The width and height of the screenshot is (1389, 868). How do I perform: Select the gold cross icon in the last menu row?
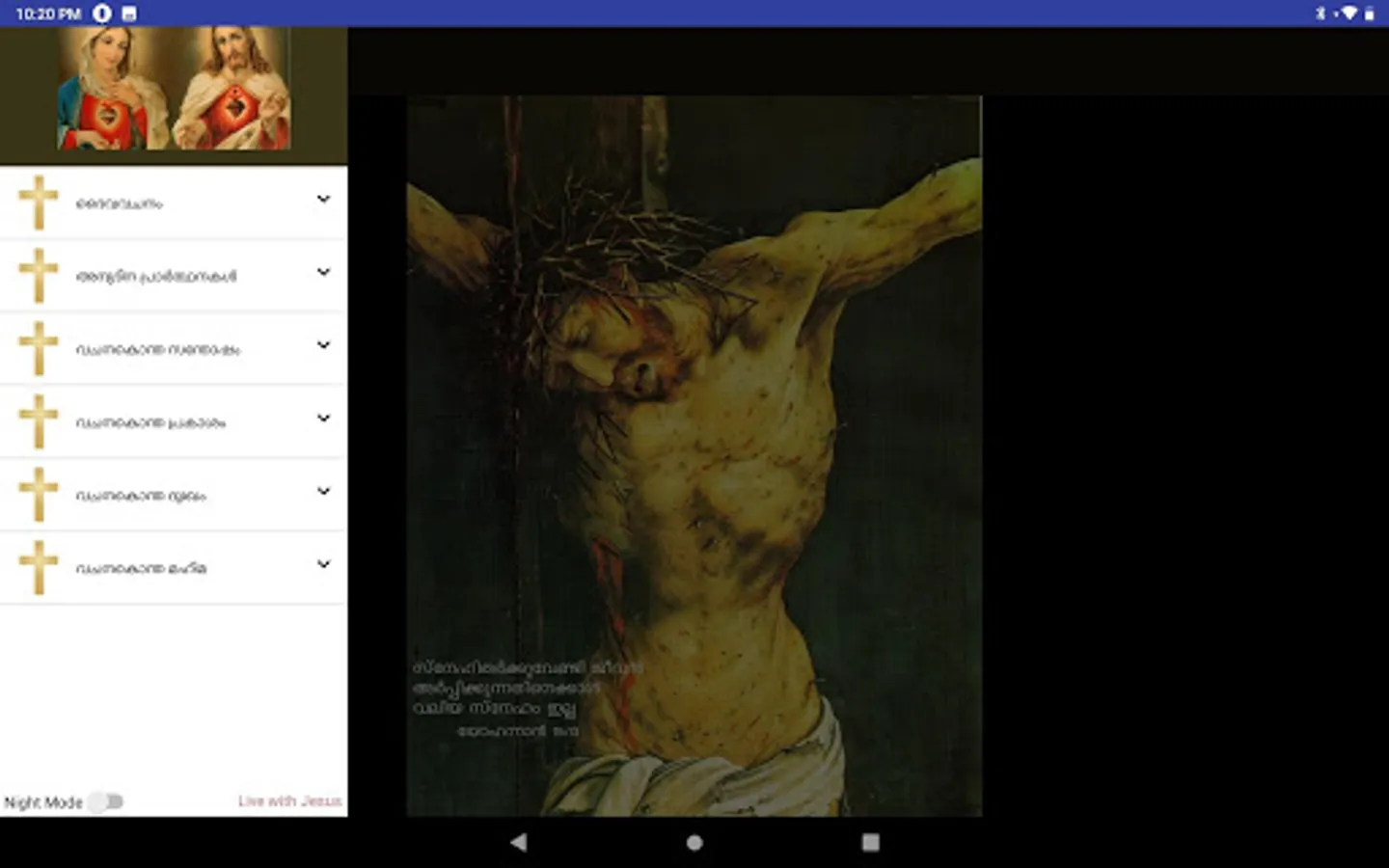(x=39, y=568)
